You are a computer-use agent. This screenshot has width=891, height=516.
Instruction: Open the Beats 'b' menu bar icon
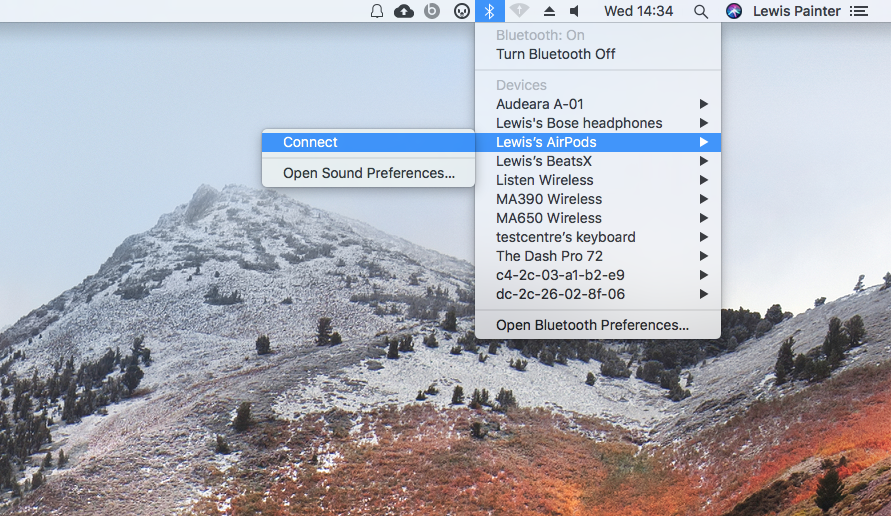coord(432,11)
